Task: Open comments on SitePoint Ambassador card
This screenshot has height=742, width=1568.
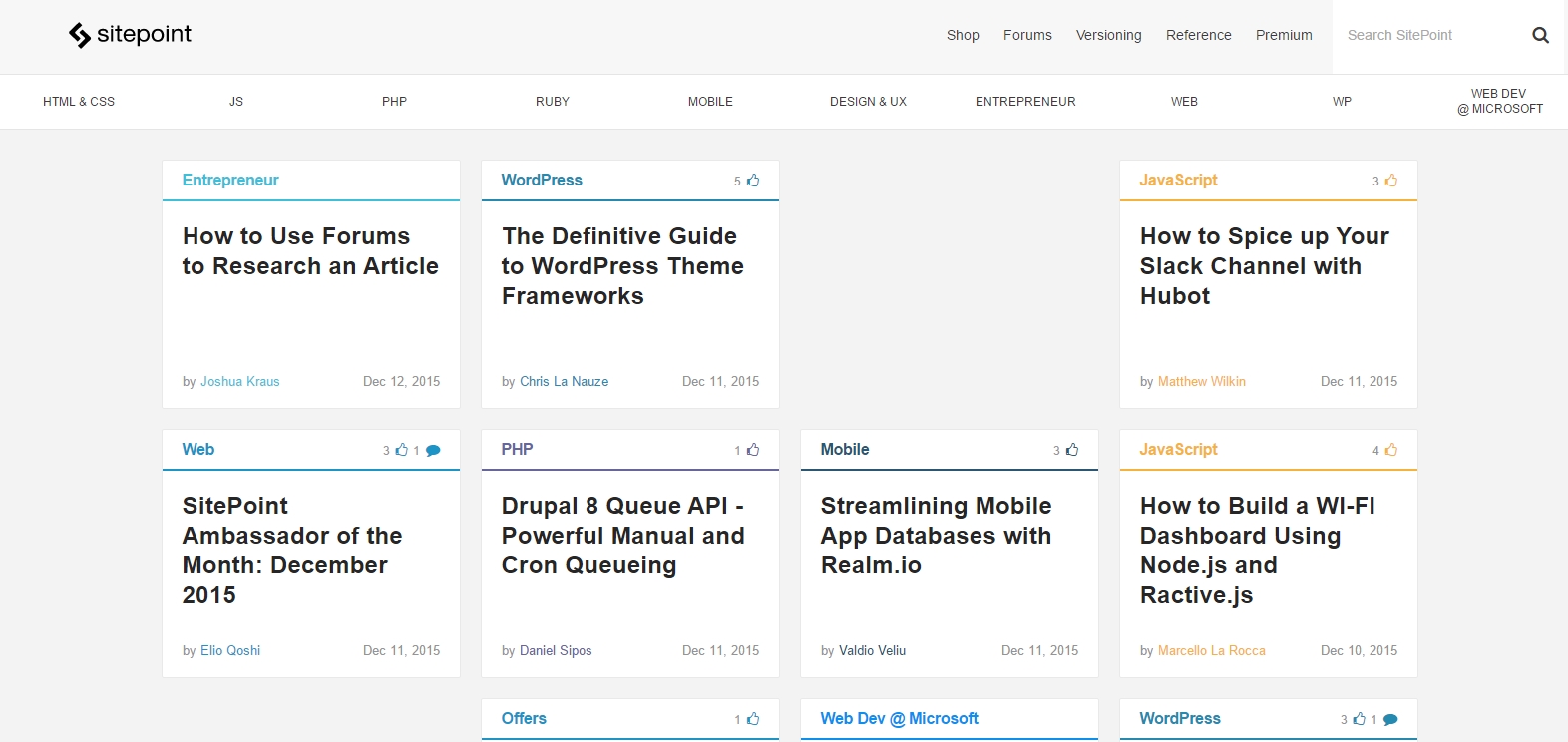Action: click(x=433, y=450)
